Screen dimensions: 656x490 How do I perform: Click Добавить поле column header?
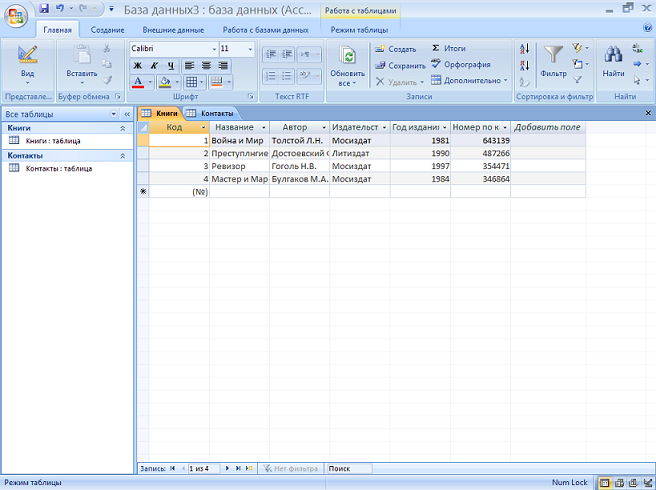(x=548, y=127)
